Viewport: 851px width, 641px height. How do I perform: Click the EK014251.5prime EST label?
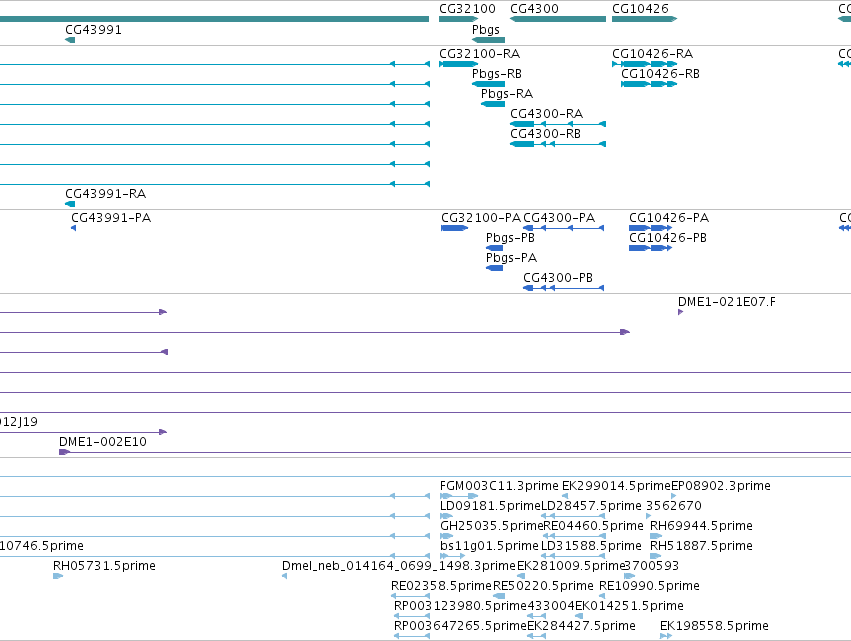tap(629, 606)
